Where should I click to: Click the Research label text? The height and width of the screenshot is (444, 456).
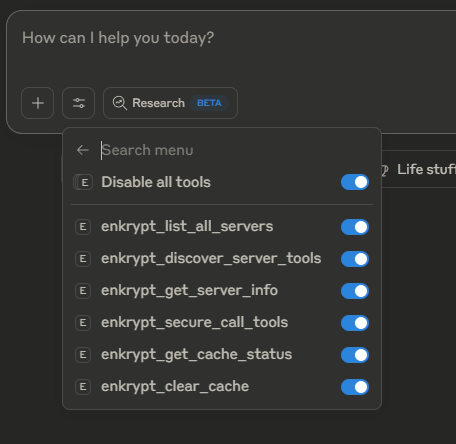click(158, 103)
